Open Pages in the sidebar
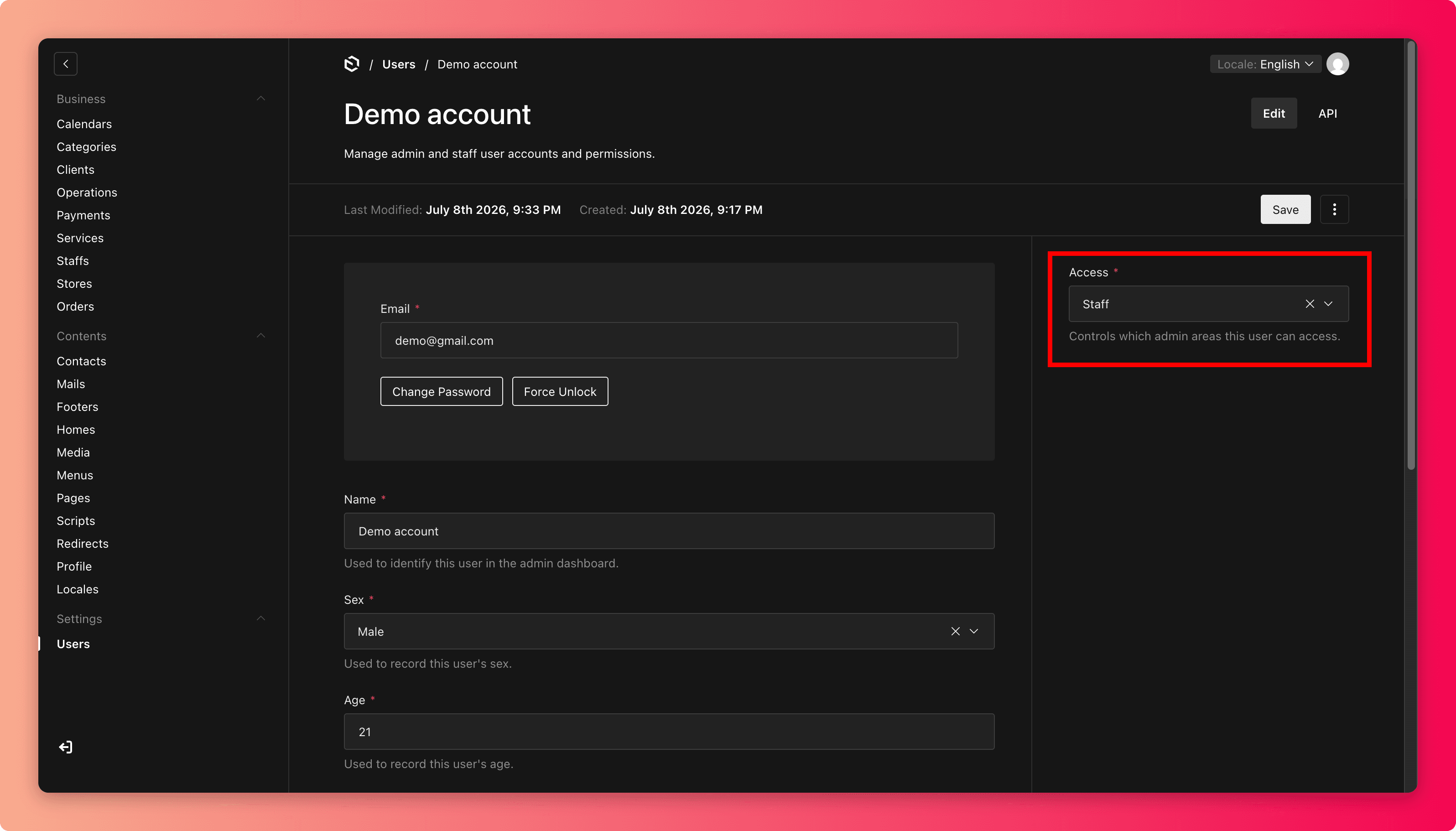 (x=73, y=498)
